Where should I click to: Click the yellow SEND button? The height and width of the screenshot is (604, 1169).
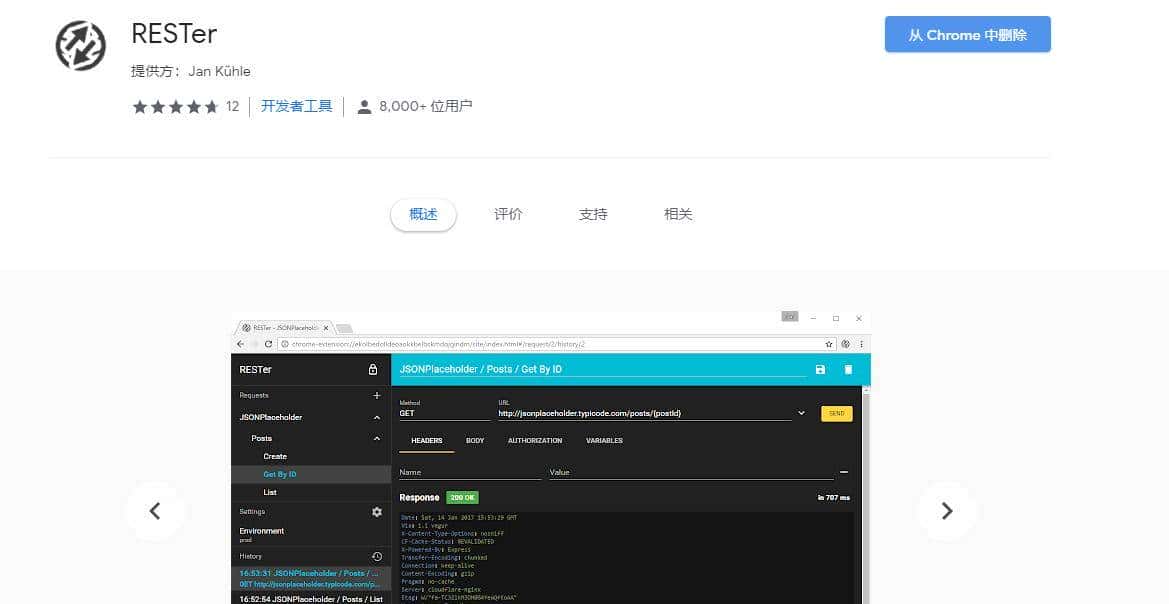coord(836,413)
